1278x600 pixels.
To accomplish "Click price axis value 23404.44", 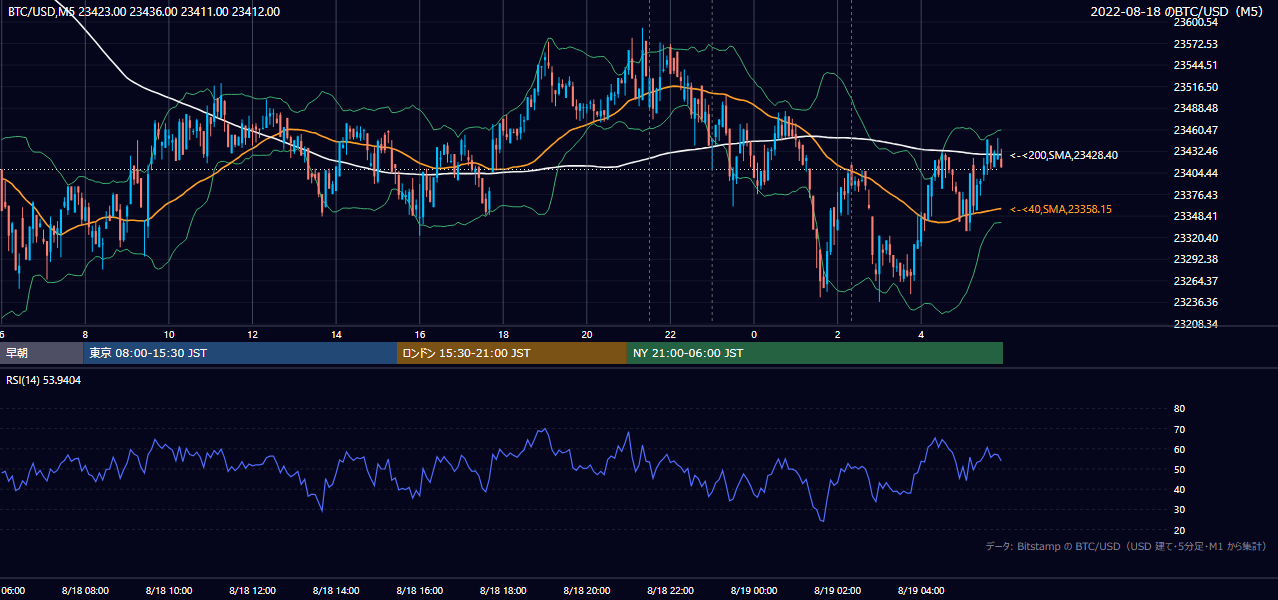I will (x=1195, y=173).
